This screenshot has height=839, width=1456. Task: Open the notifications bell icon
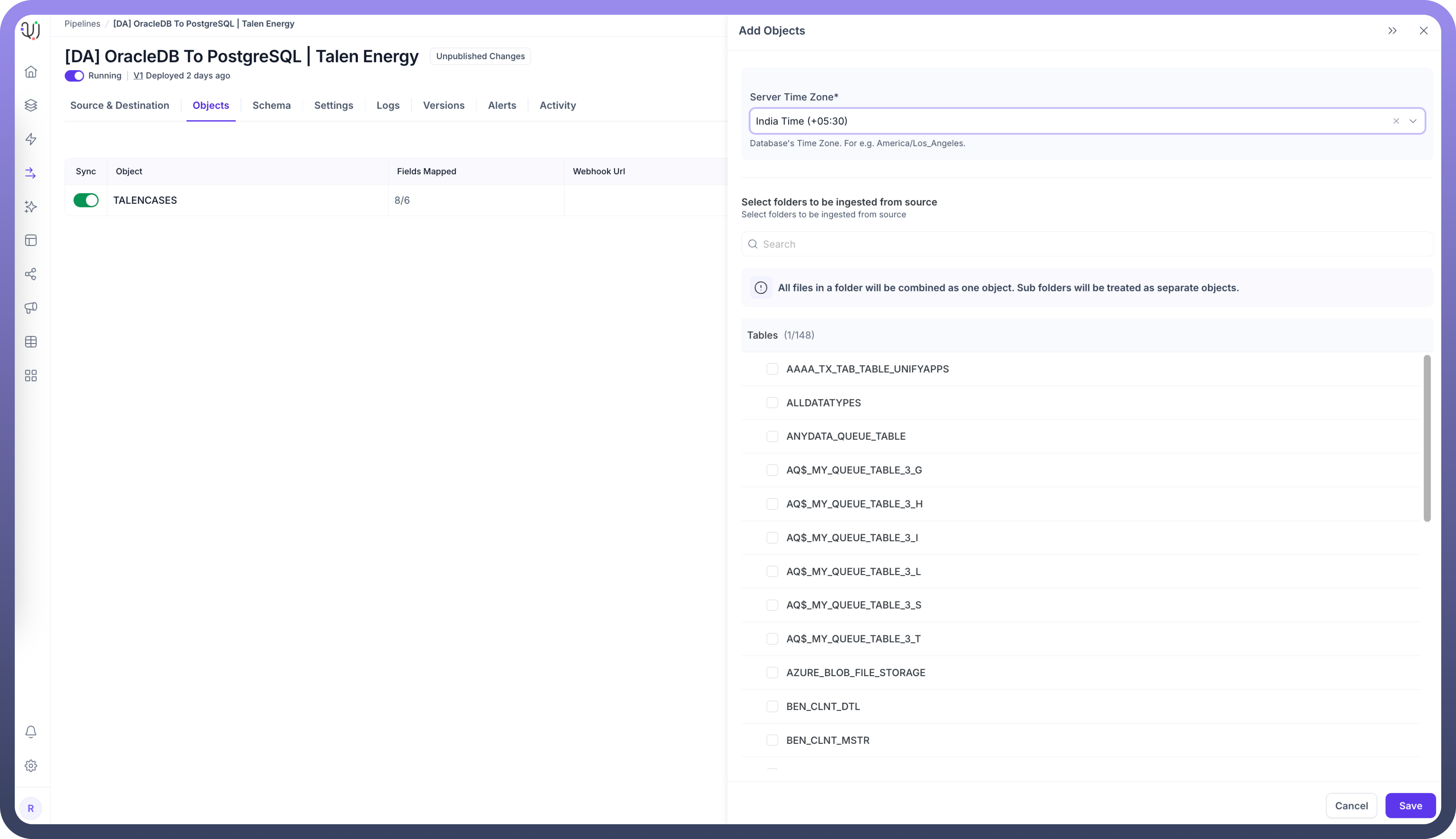click(x=31, y=732)
